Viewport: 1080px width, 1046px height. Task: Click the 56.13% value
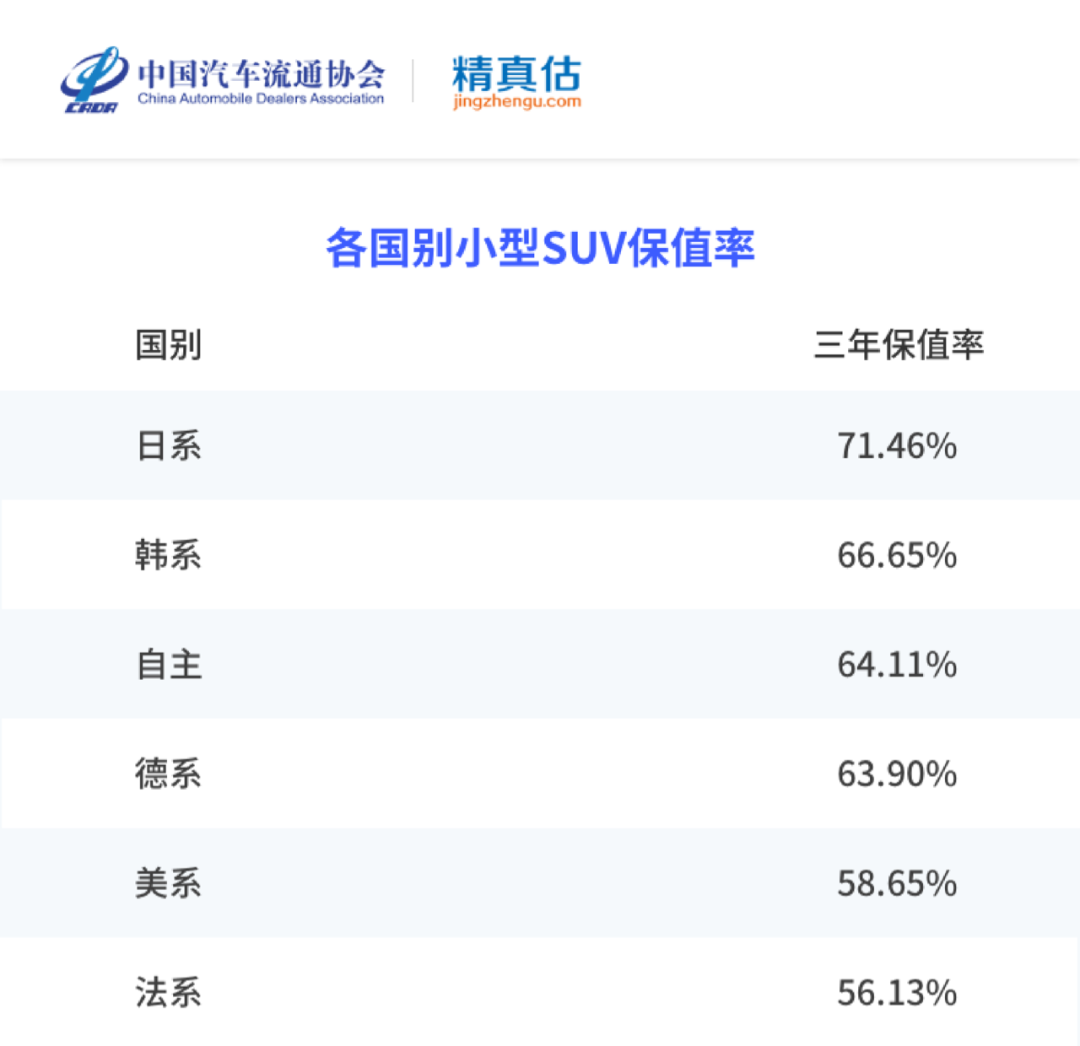[x=897, y=992]
